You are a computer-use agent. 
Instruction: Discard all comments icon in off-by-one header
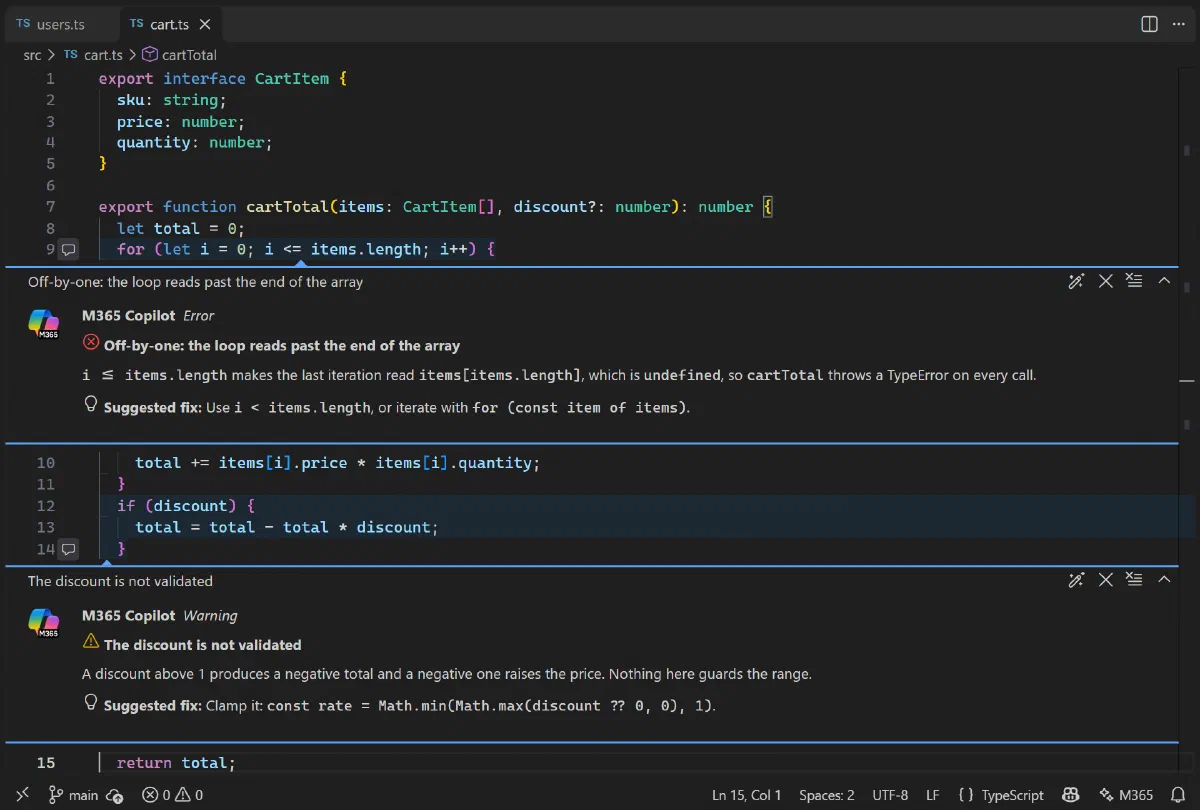1134,281
